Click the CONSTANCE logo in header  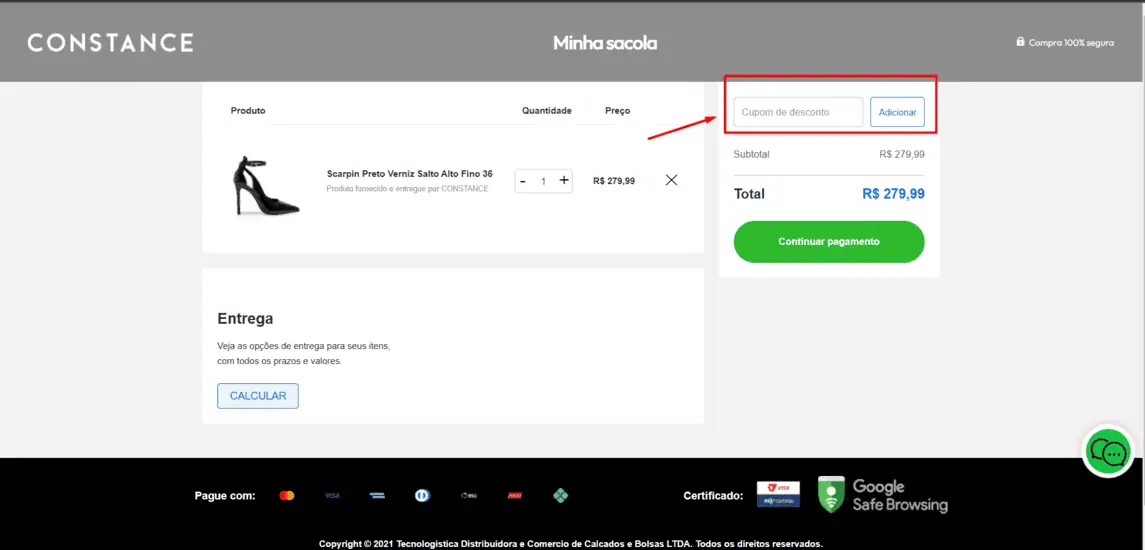110,42
